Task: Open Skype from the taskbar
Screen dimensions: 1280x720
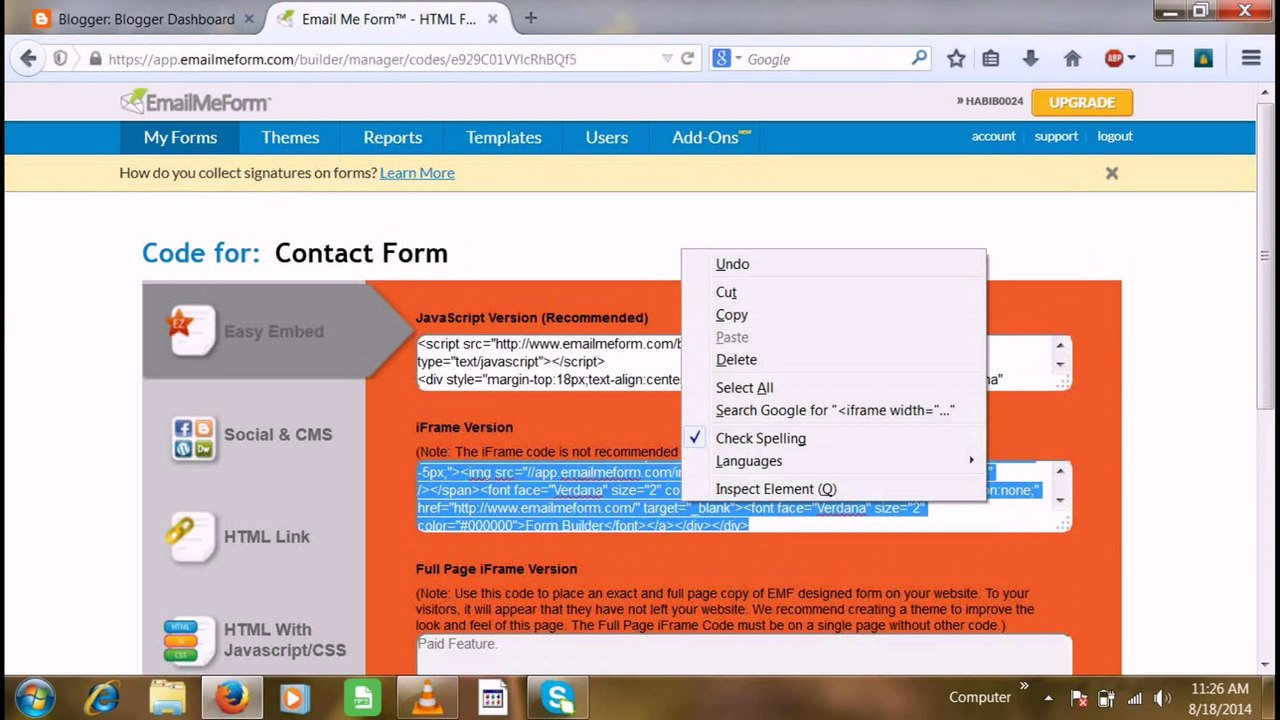Action: (557, 697)
